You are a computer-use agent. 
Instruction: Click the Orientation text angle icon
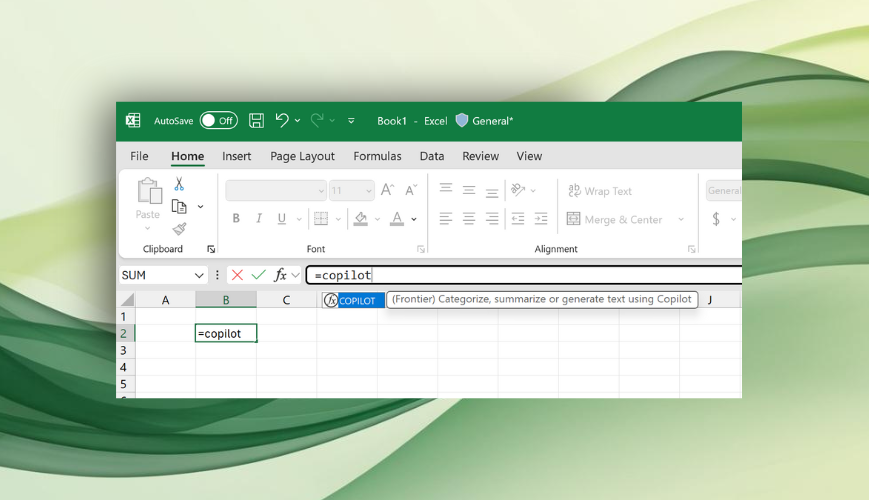(x=518, y=190)
